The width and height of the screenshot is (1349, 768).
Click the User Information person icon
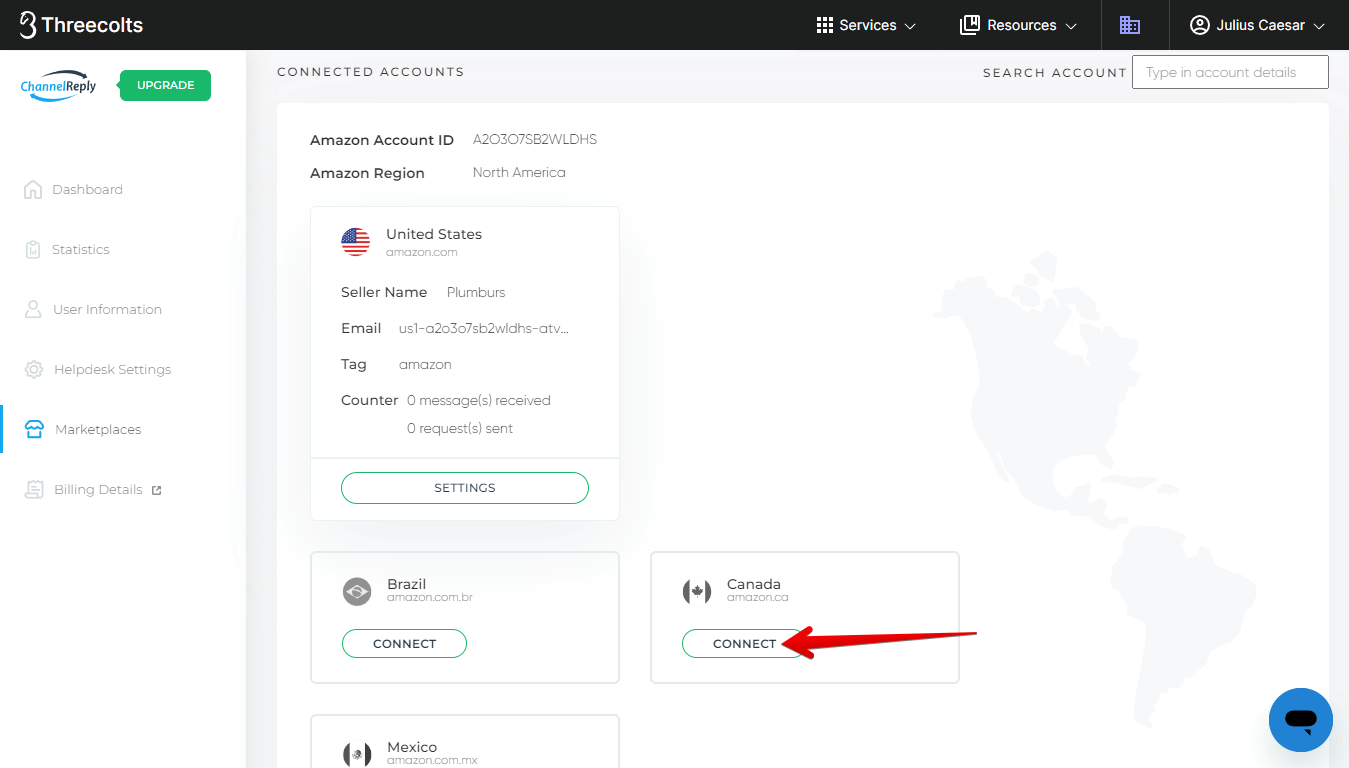pyautogui.click(x=33, y=309)
